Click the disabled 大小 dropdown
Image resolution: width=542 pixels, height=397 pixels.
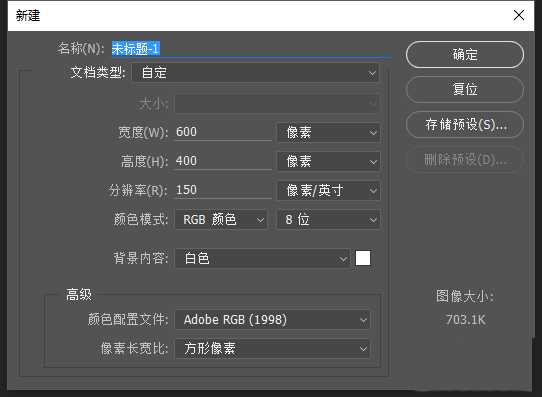pyautogui.click(x=277, y=103)
